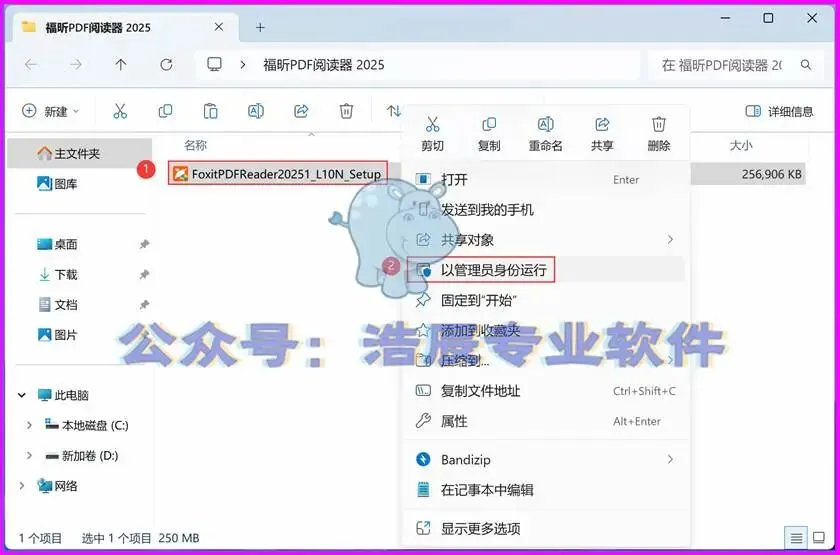Switch to details list view in status bar
This screenshot has height=555, width=840.
point(797,537)
